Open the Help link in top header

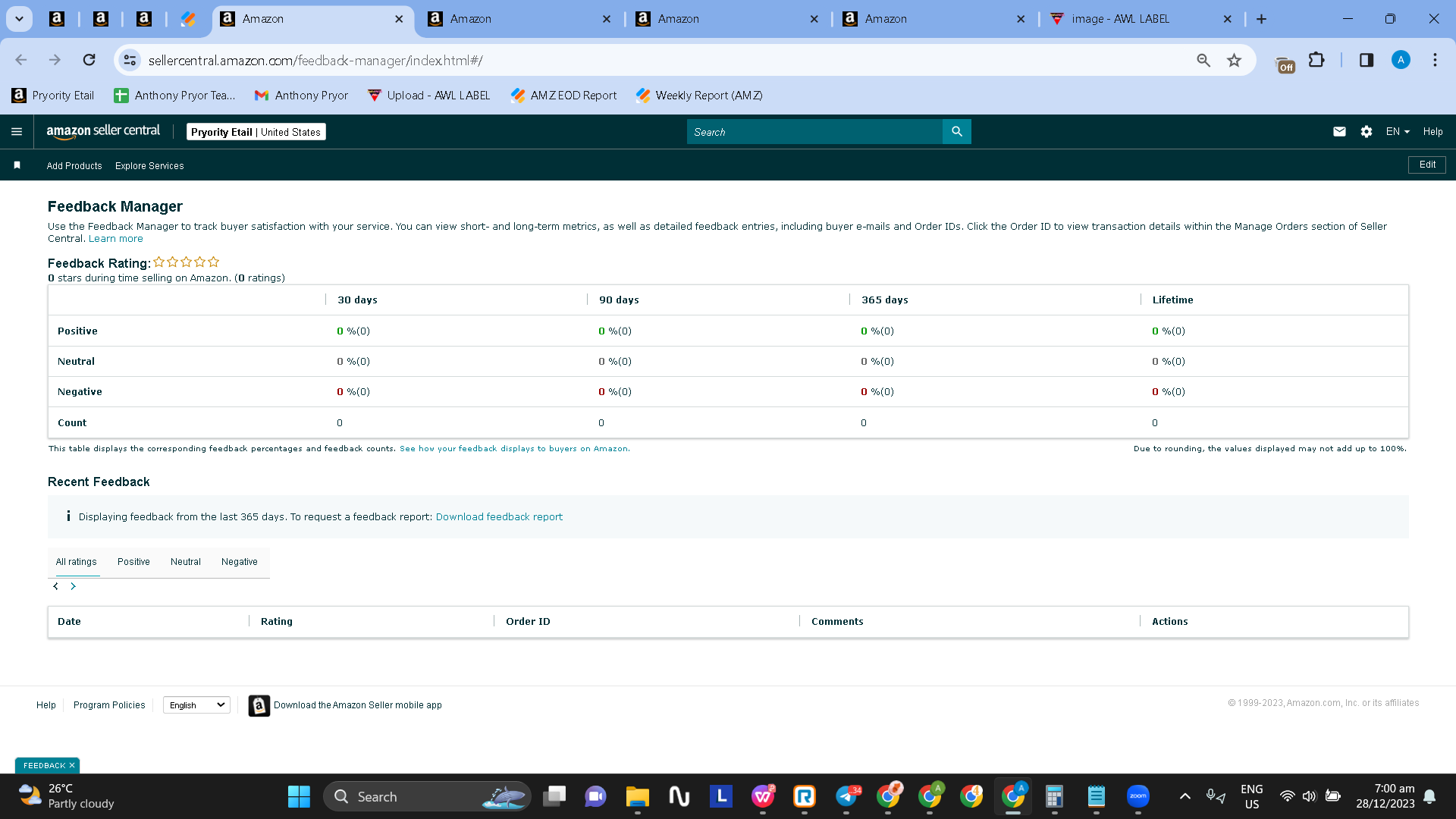tap(1432, 132)
